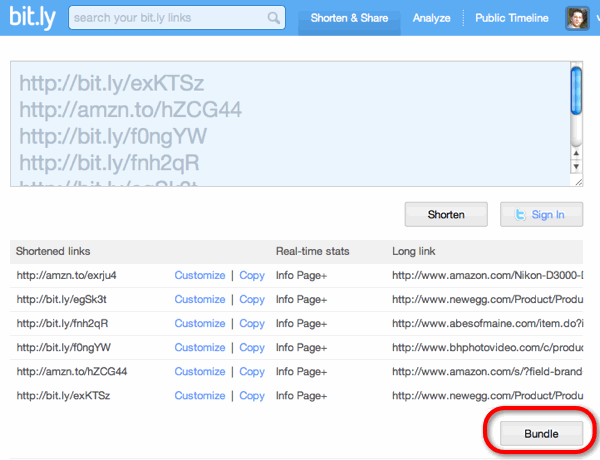Click inside the URL text area
600x460 pixels.
[290, 124]
